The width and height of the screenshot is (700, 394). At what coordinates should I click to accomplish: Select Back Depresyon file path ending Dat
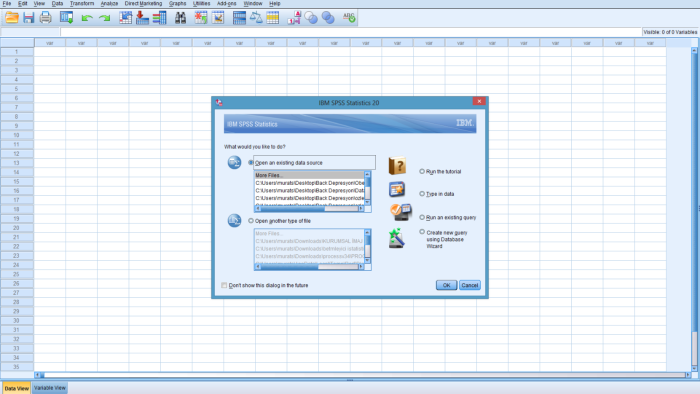point(309,191)
